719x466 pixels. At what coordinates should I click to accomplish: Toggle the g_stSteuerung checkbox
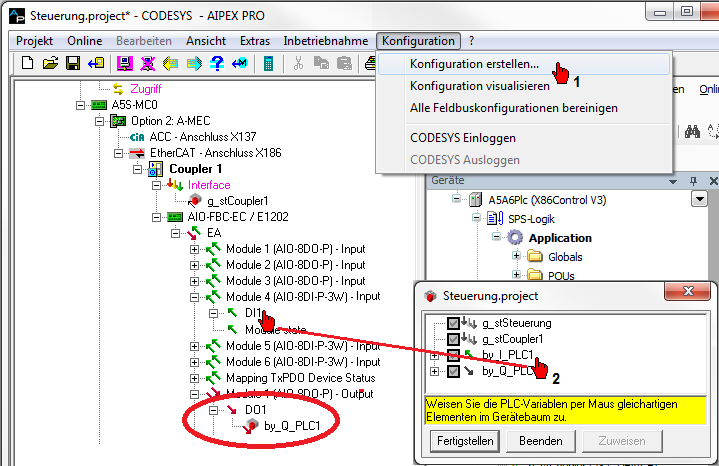(453, 323)
